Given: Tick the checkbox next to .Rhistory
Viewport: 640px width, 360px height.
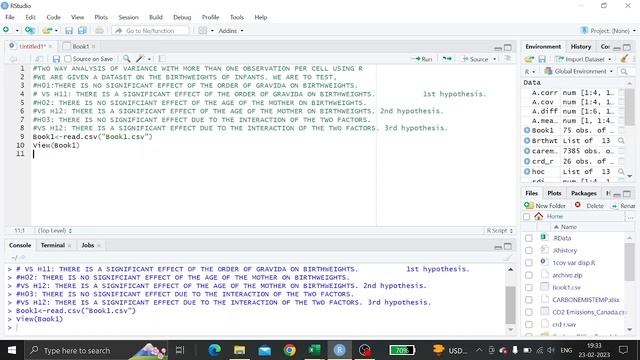Looking at the screenshot, I should pyautogui.click(x=529, y=250).
